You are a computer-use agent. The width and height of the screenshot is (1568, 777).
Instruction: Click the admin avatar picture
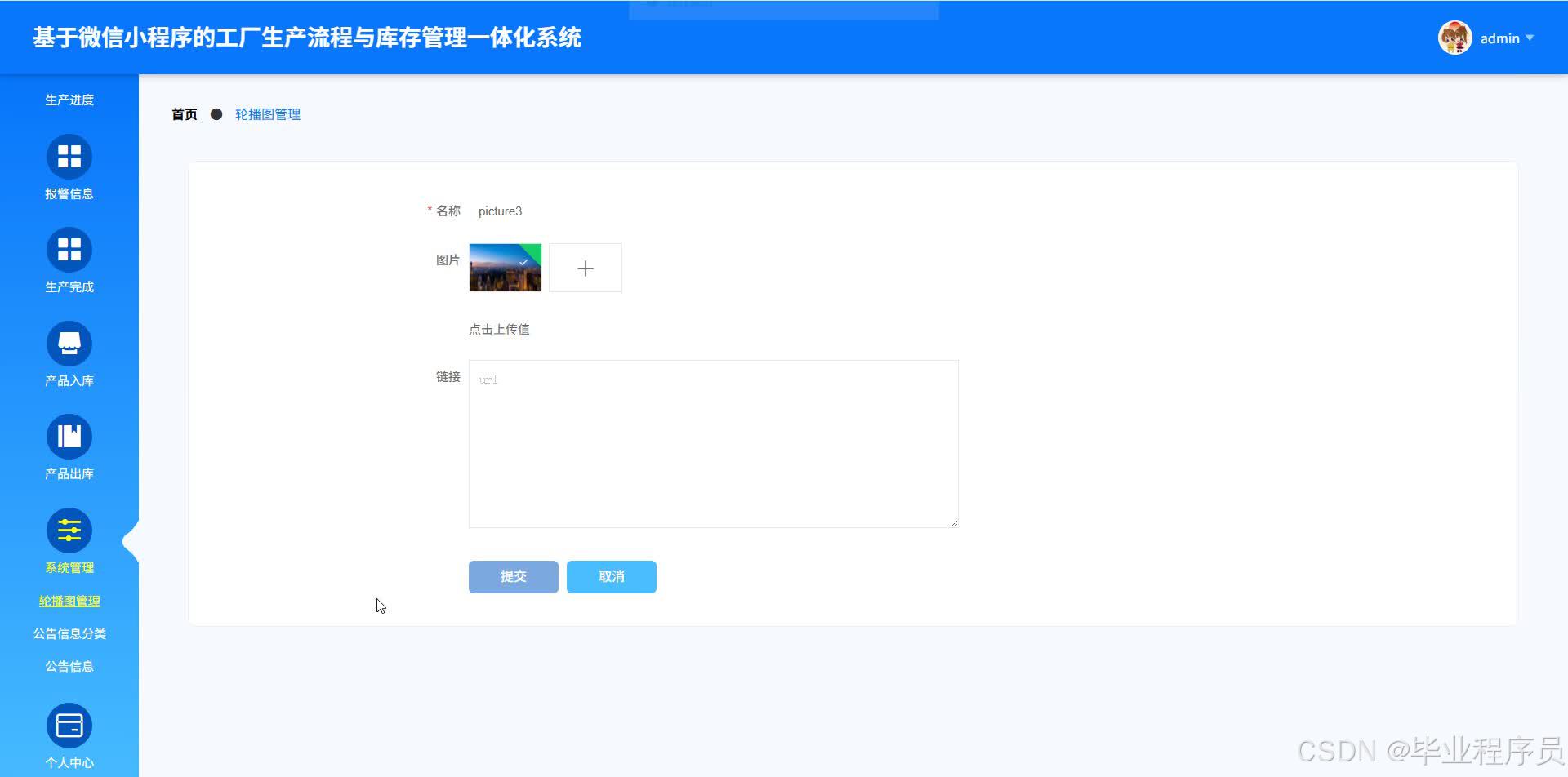tap(1454, 38)
